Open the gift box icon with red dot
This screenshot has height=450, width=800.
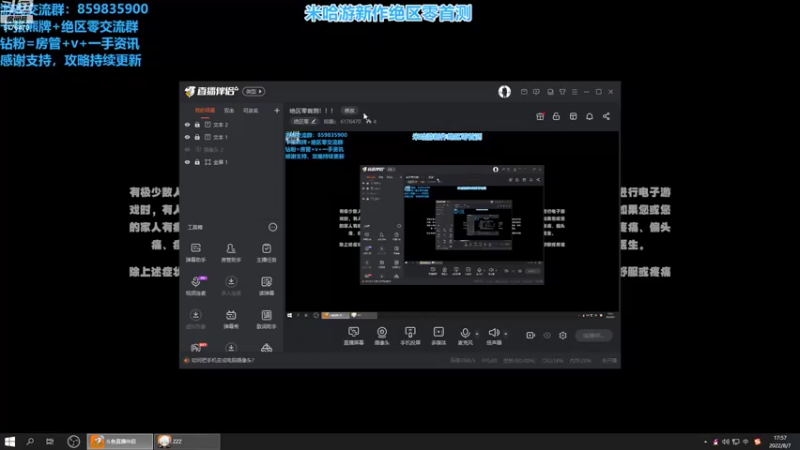point(540,116)
